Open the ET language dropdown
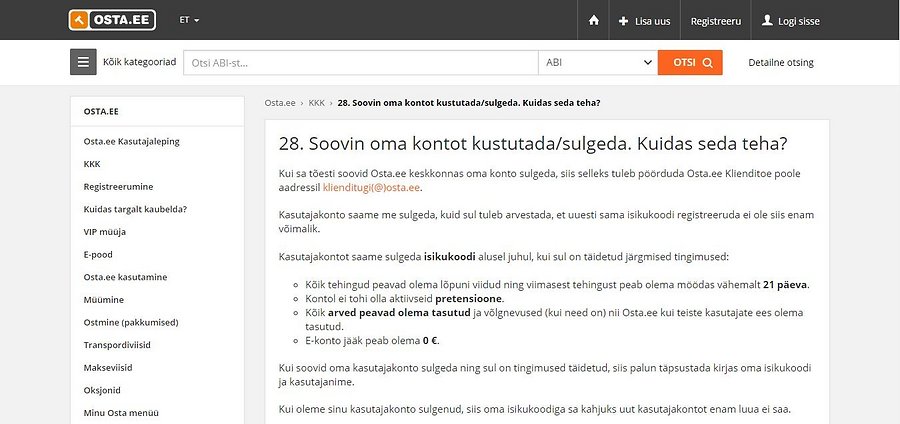The width and height of the screenshot is (900, 424). pos(189,20)
